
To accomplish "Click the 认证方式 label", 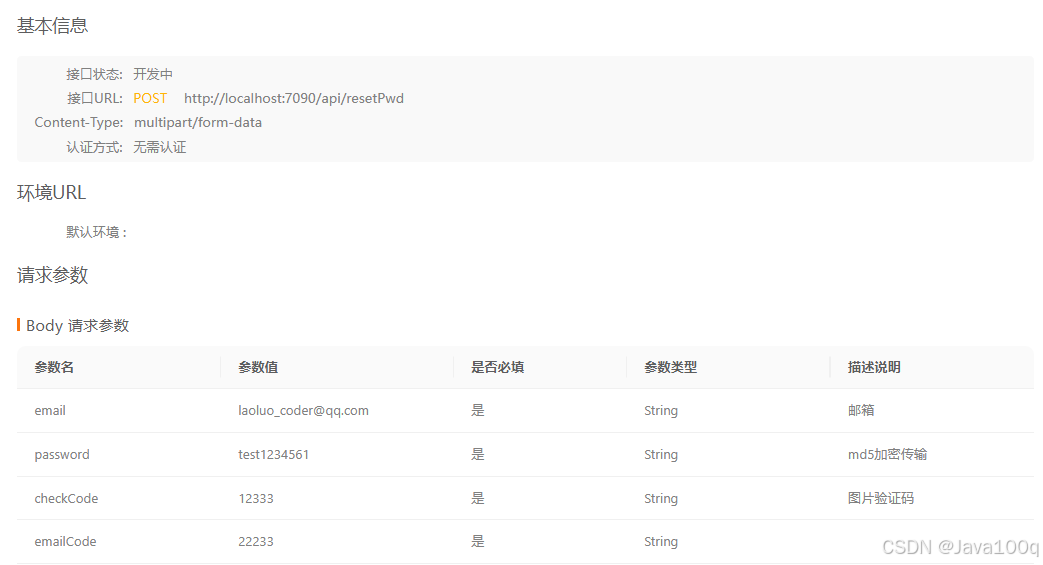I will click(94, 147).
